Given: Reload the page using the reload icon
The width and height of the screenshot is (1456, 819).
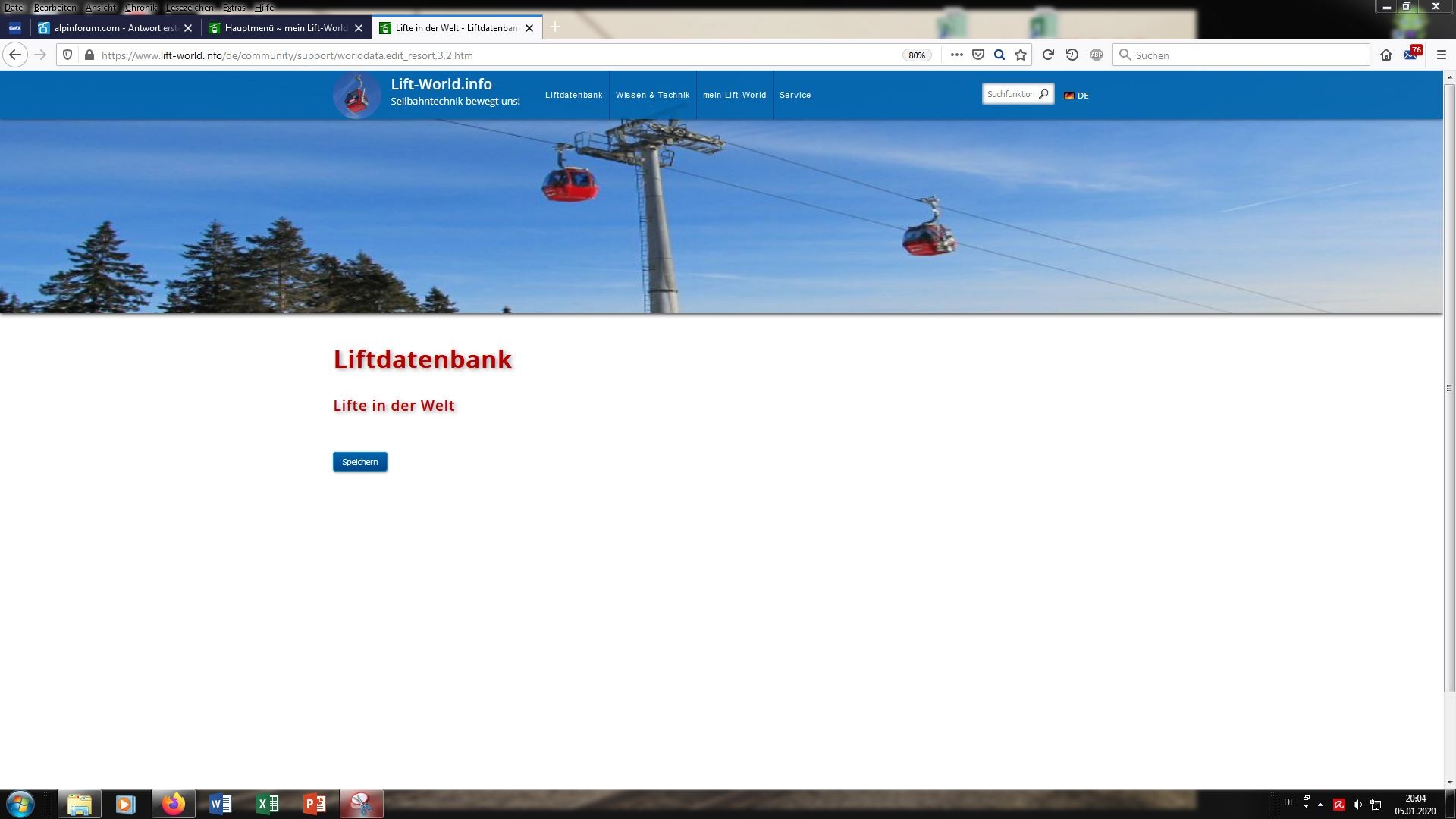Looking at the screenshot, I should (1048, 55).
